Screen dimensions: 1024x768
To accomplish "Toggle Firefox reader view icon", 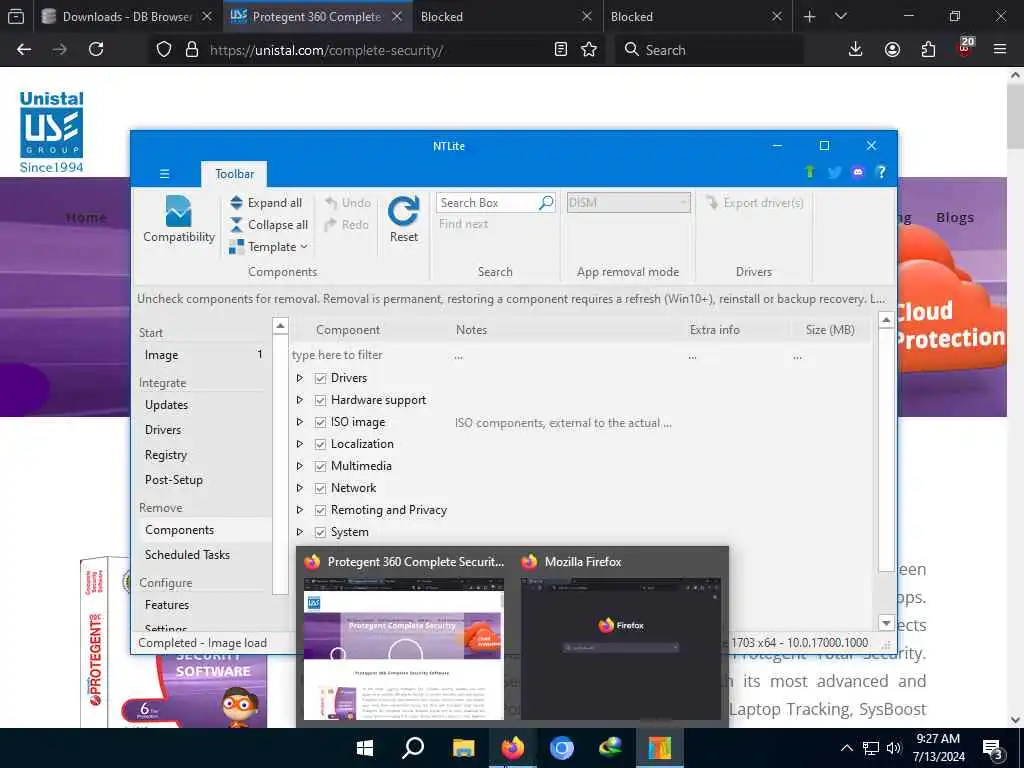I will [x=560, y=50].
